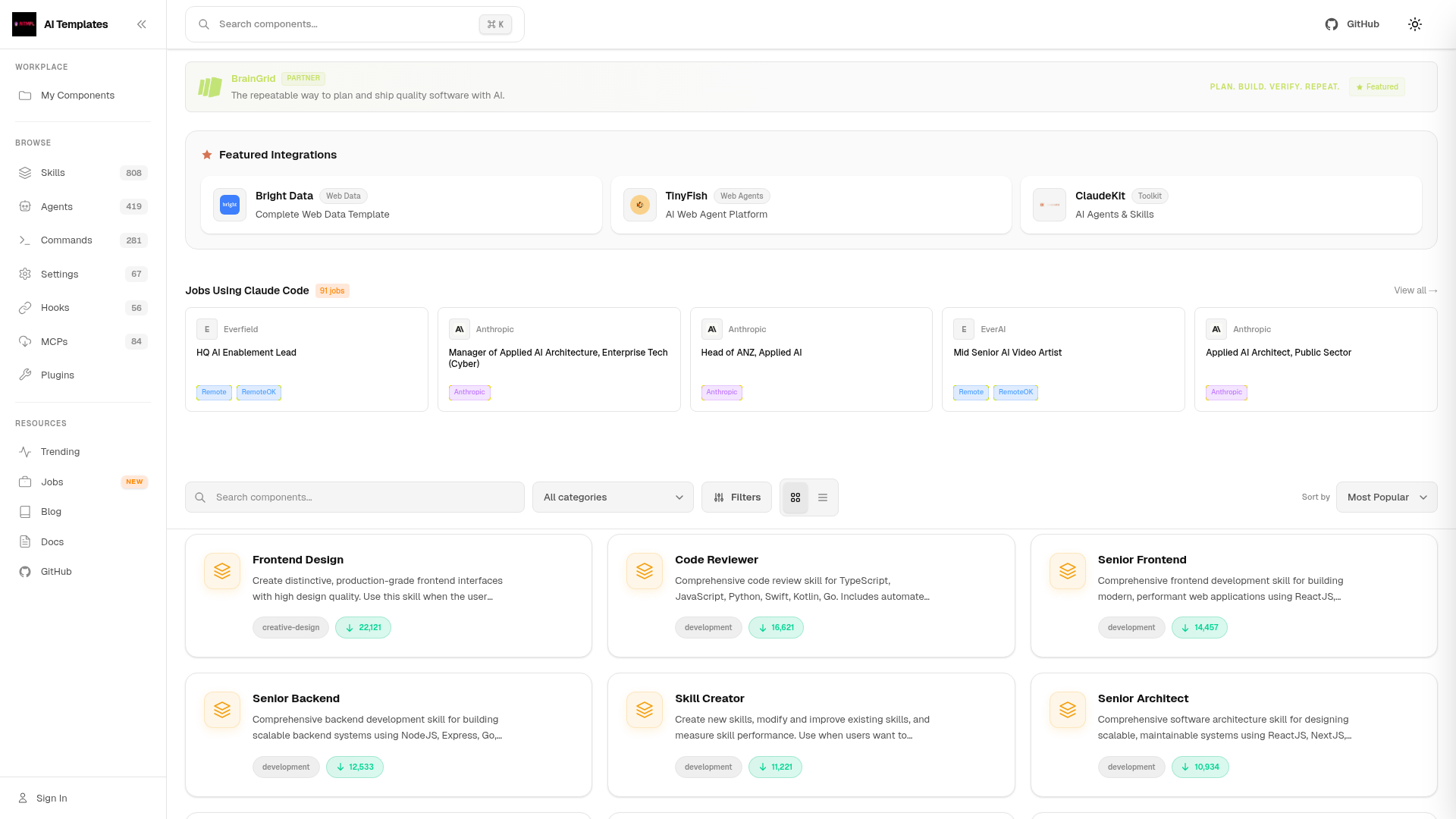Click the Sign In user icon

(x=23, y=798)
